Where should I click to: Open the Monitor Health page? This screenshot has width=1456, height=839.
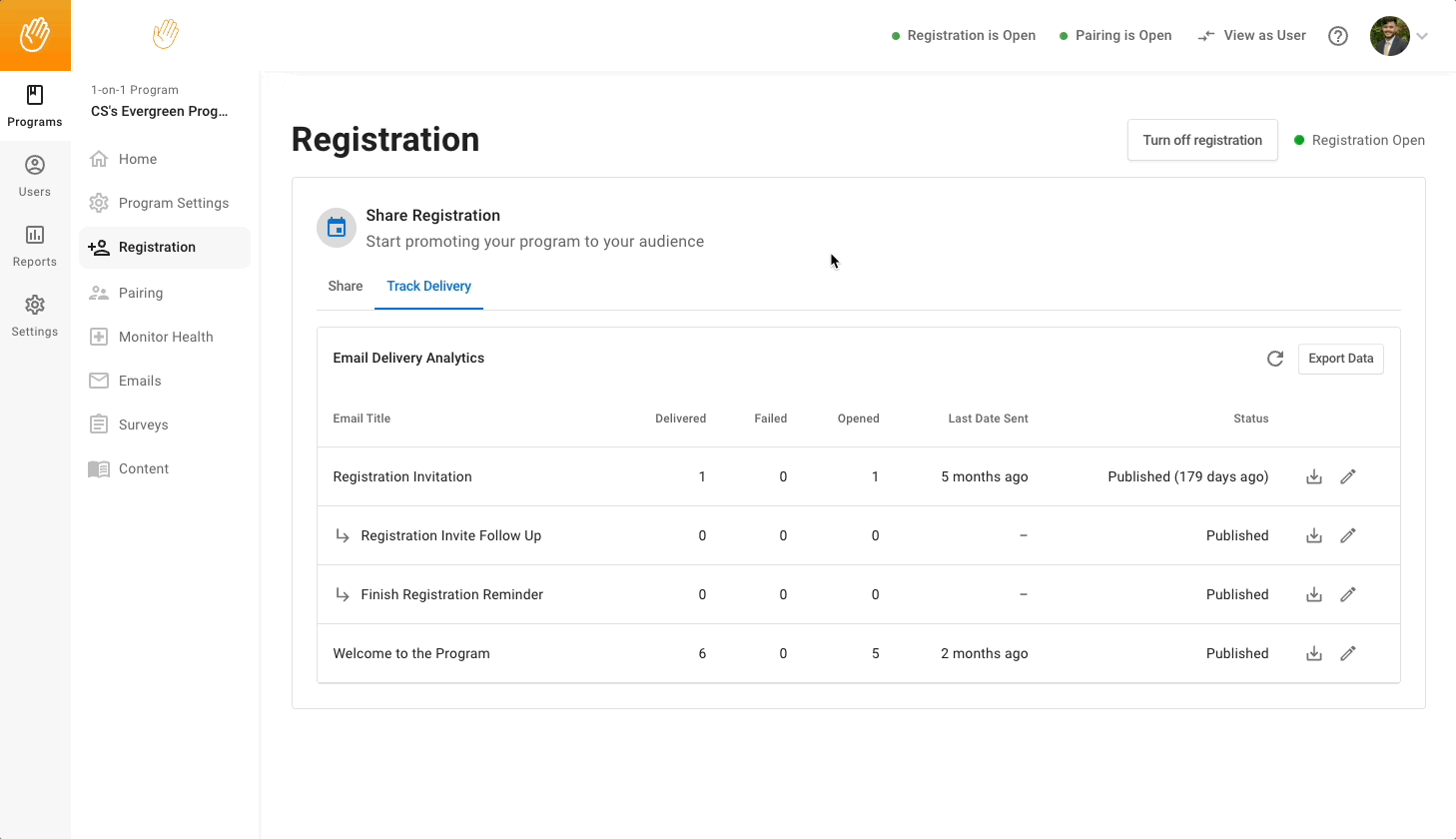tap(166, 337)
